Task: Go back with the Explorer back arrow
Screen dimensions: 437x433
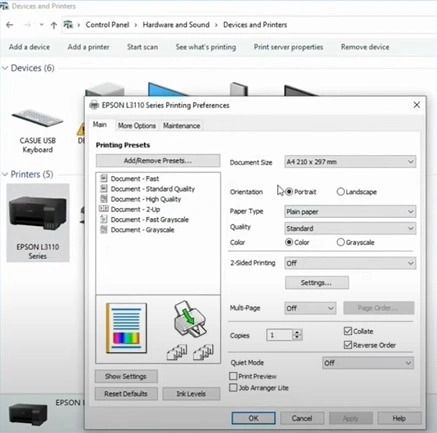Action: click(10, 25)
